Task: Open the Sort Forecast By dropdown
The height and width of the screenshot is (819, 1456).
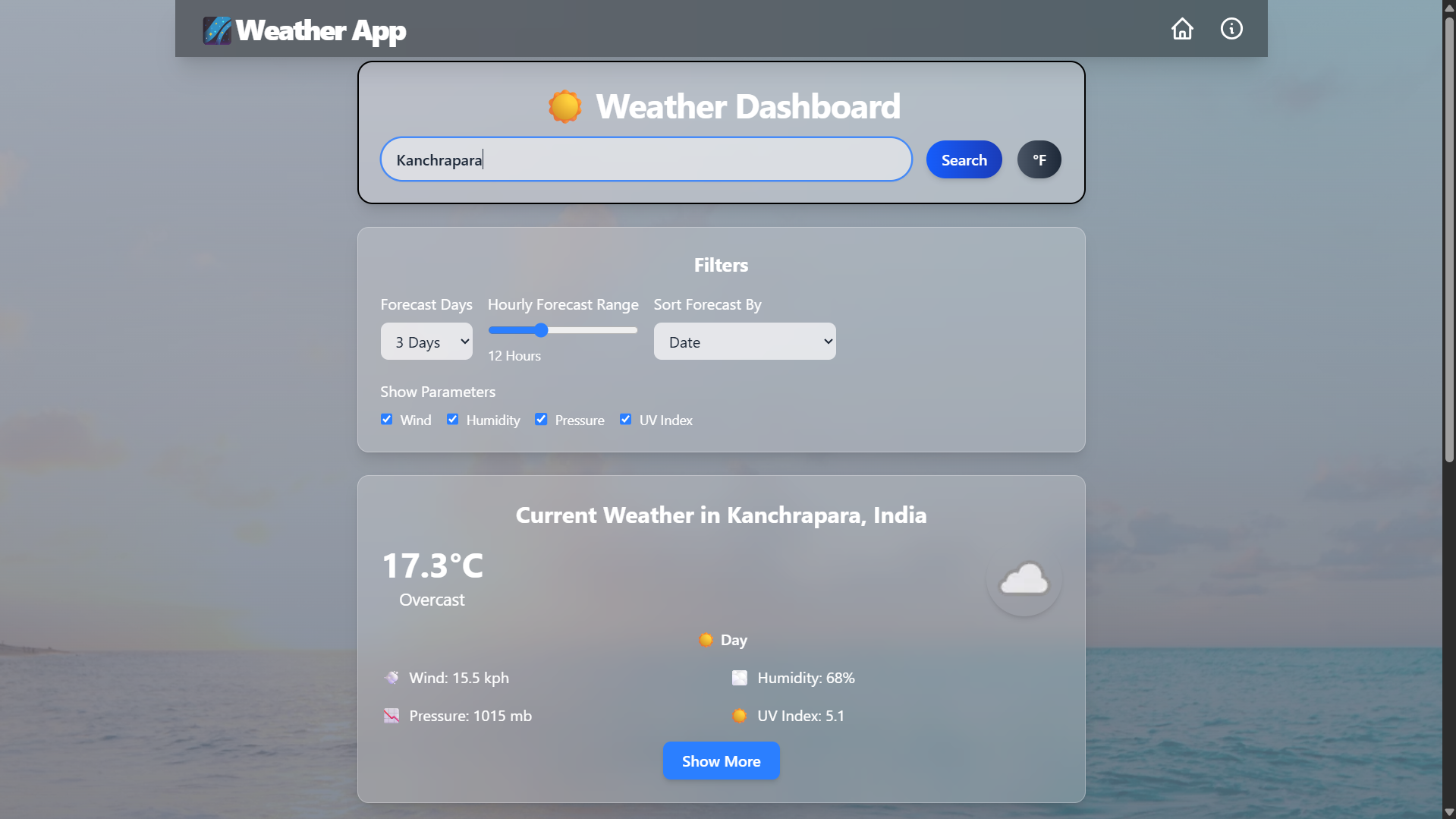Action: coord(744,342)
